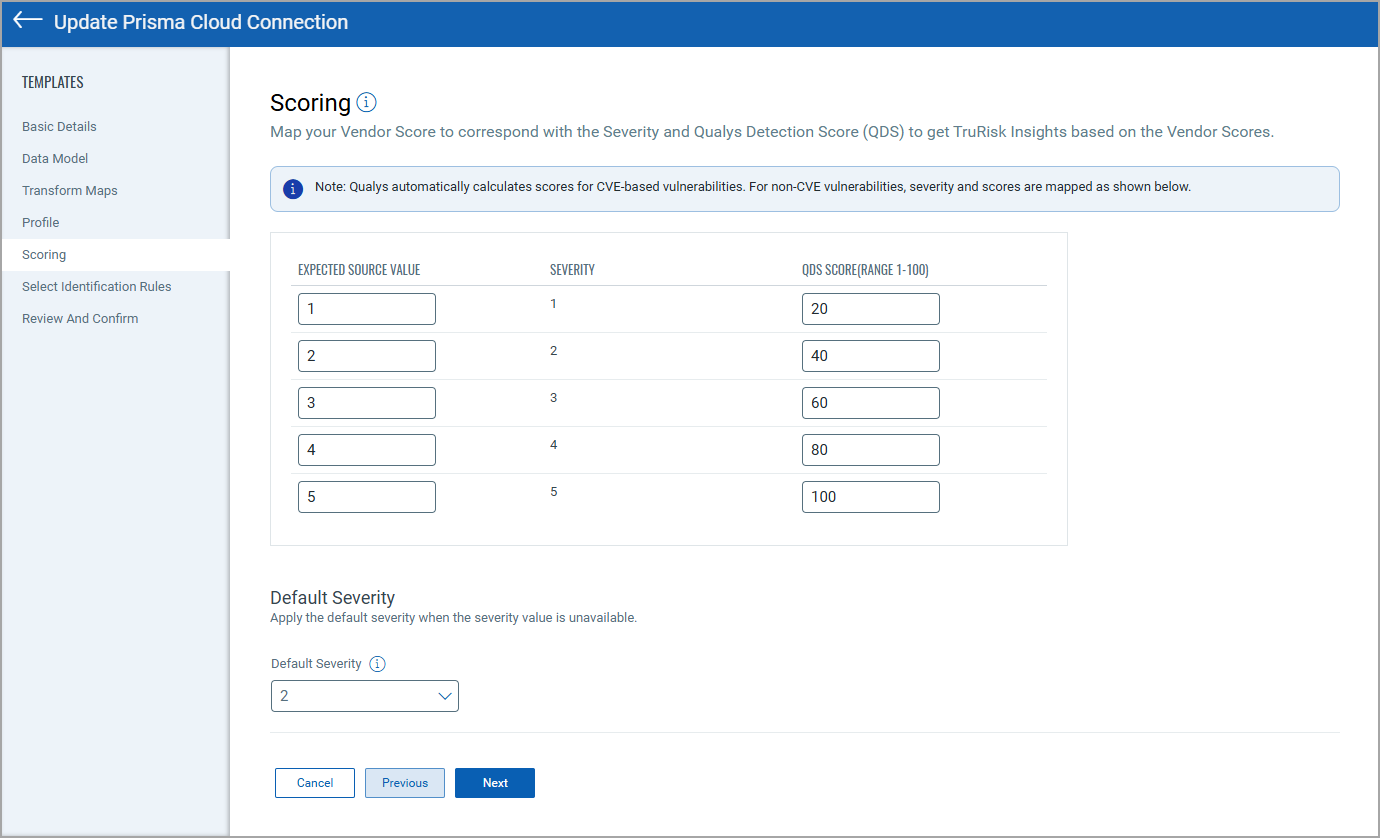Select the Scoring sidebar item
The image size is (1380, 838).
pyautogui.click(x=44, y=255)
